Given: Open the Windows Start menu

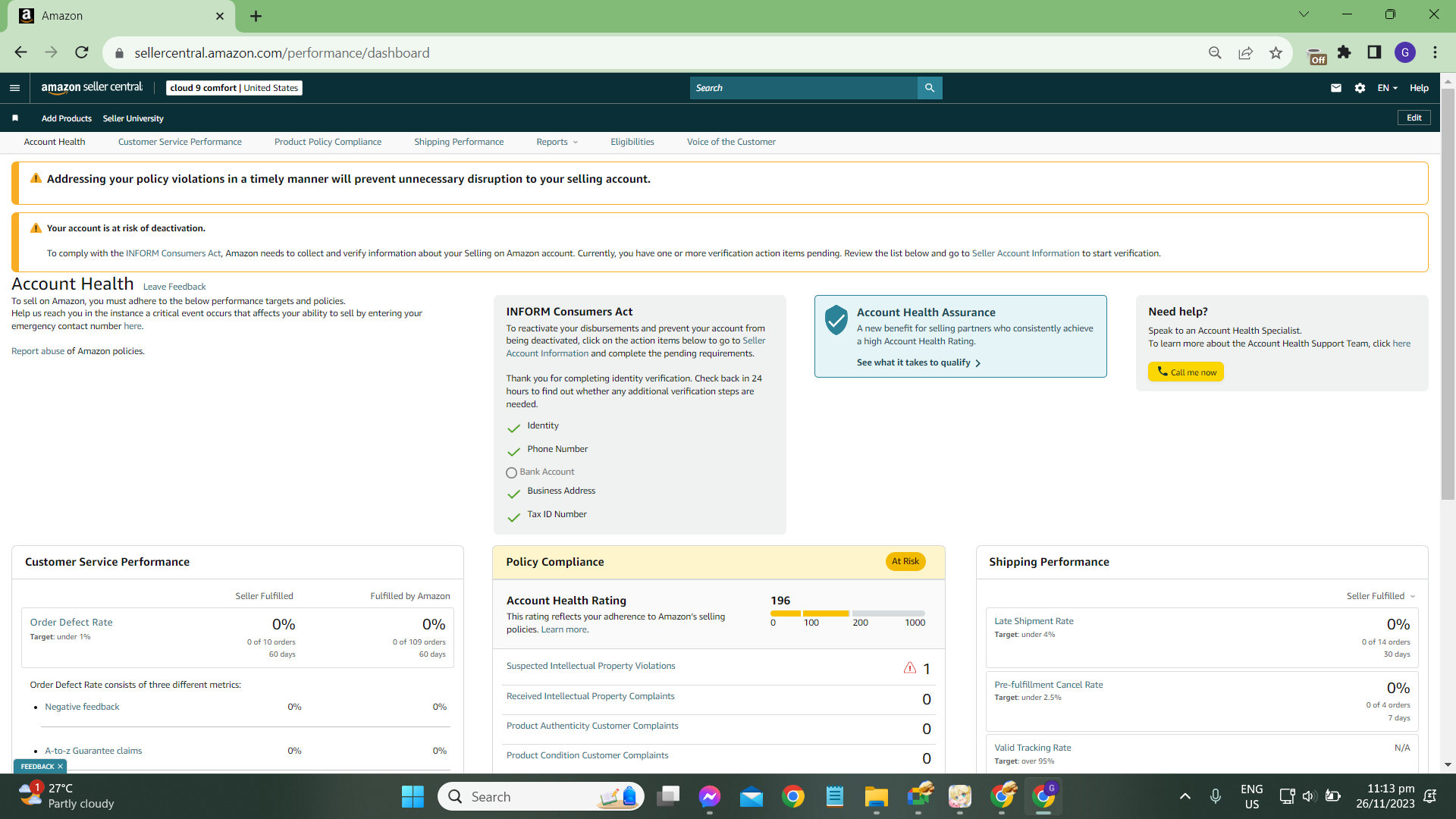Looking at the screenshot, I should click(x=413, y=796).
